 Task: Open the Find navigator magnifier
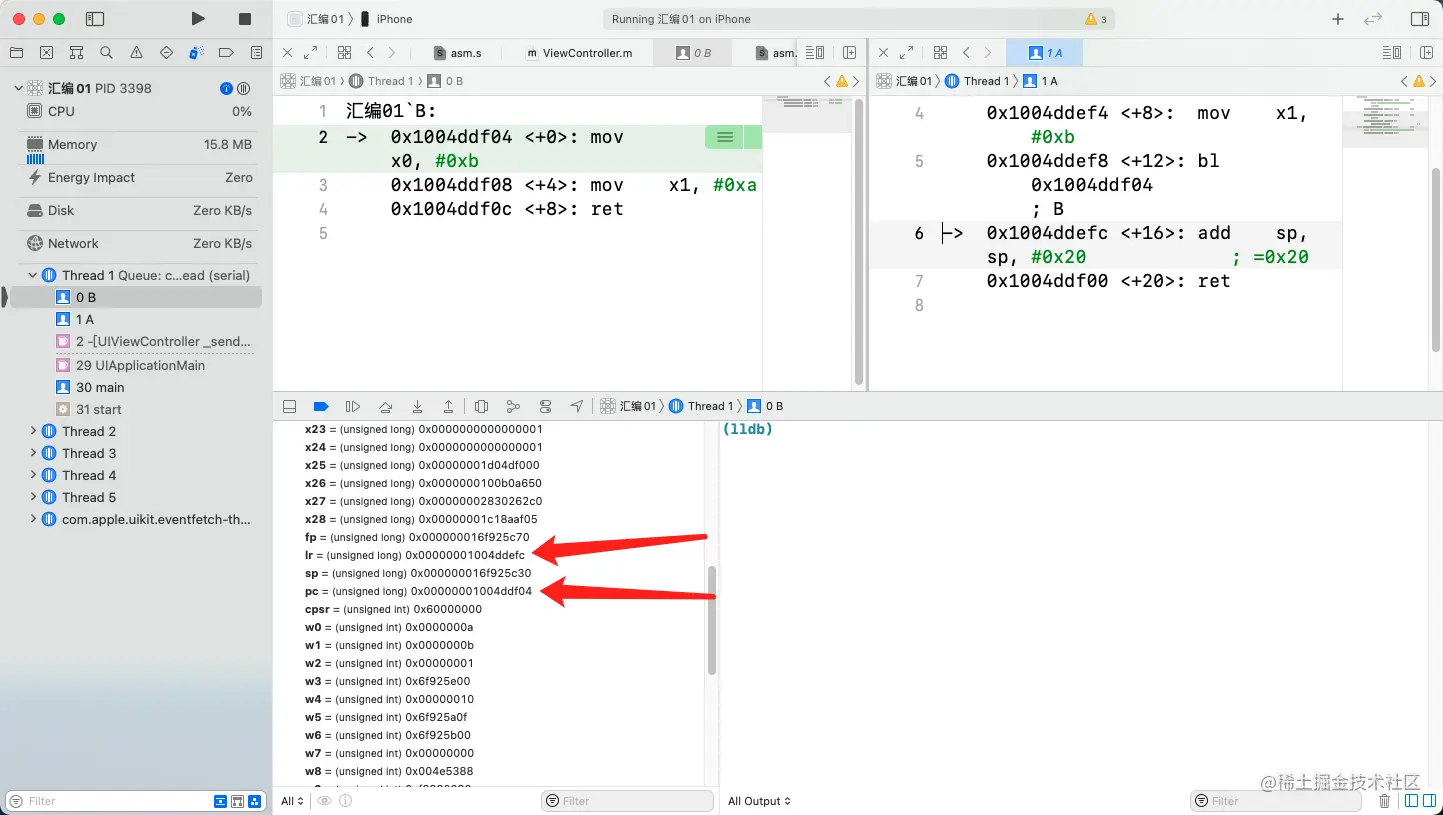click(x=106, y=53)
